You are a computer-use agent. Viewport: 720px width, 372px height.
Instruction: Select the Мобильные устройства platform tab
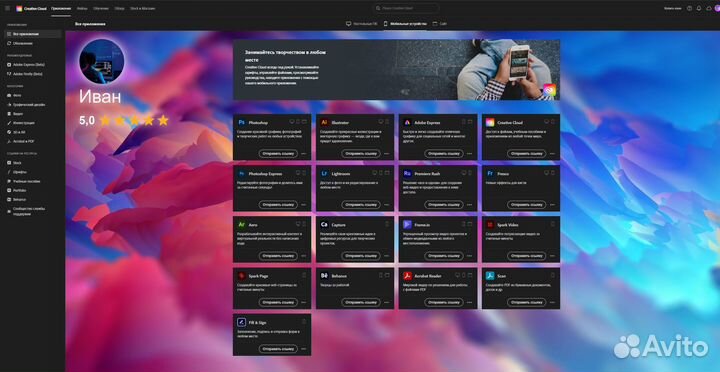tap(405, 23)
